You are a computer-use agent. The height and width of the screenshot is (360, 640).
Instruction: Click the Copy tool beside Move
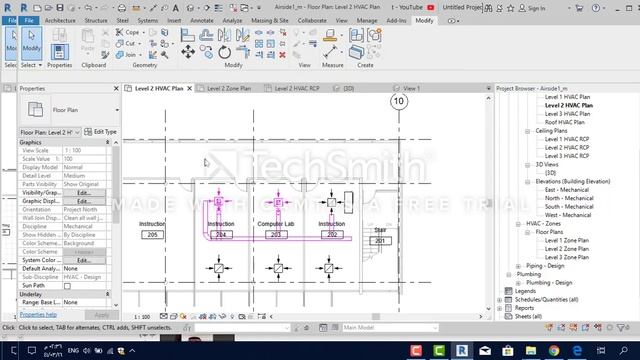[206, 52]
